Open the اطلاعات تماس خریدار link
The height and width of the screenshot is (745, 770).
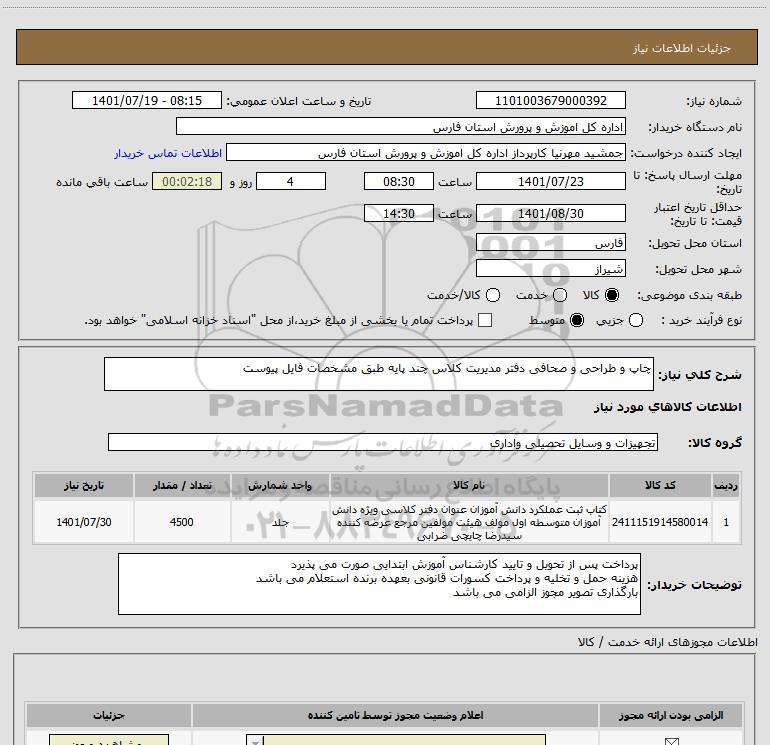[168, 153]
